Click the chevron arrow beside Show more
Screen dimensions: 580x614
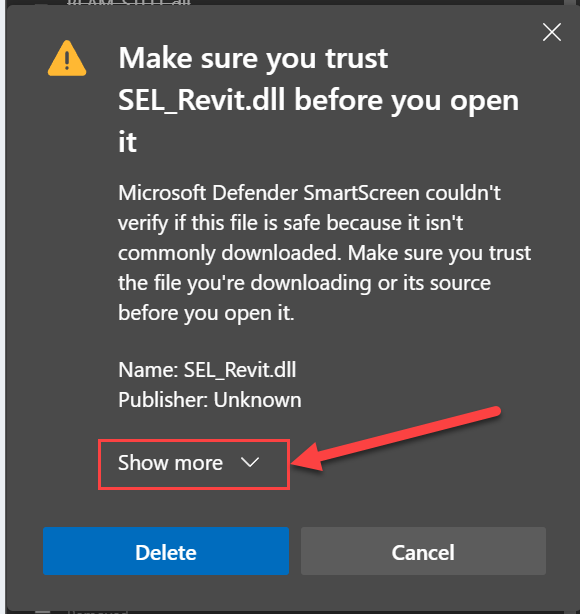point(250,462)
